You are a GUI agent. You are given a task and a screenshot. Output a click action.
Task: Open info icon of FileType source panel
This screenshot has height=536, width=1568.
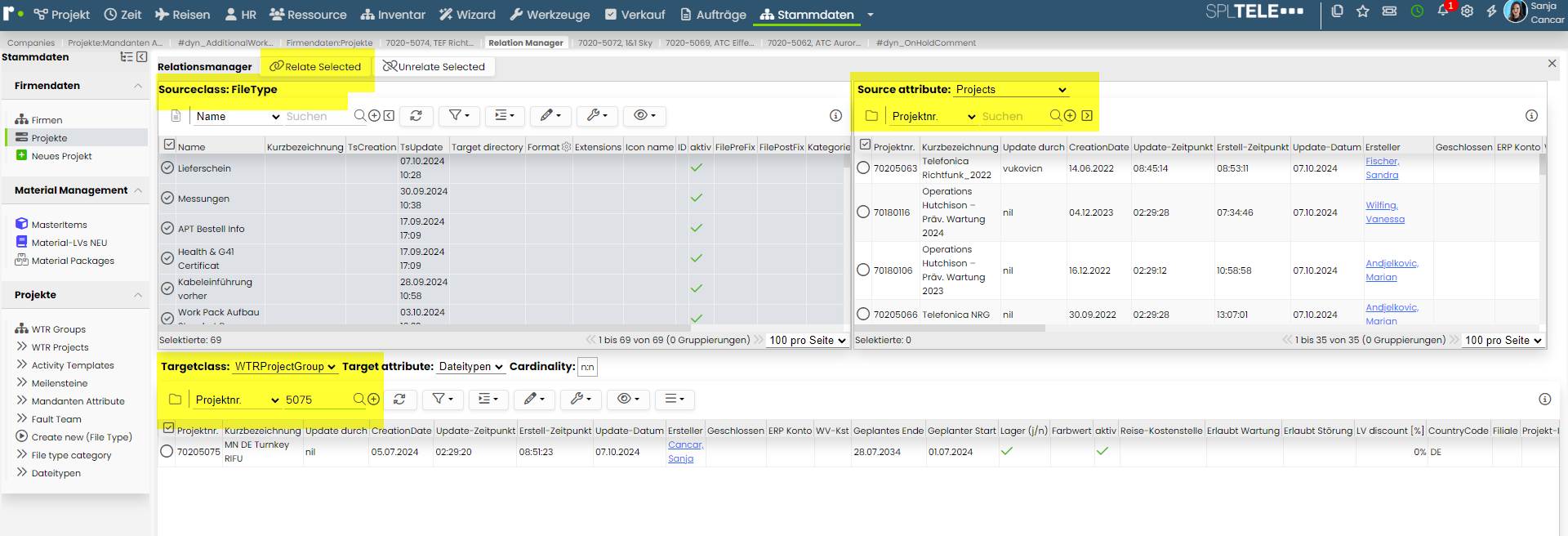pos(835,116)
